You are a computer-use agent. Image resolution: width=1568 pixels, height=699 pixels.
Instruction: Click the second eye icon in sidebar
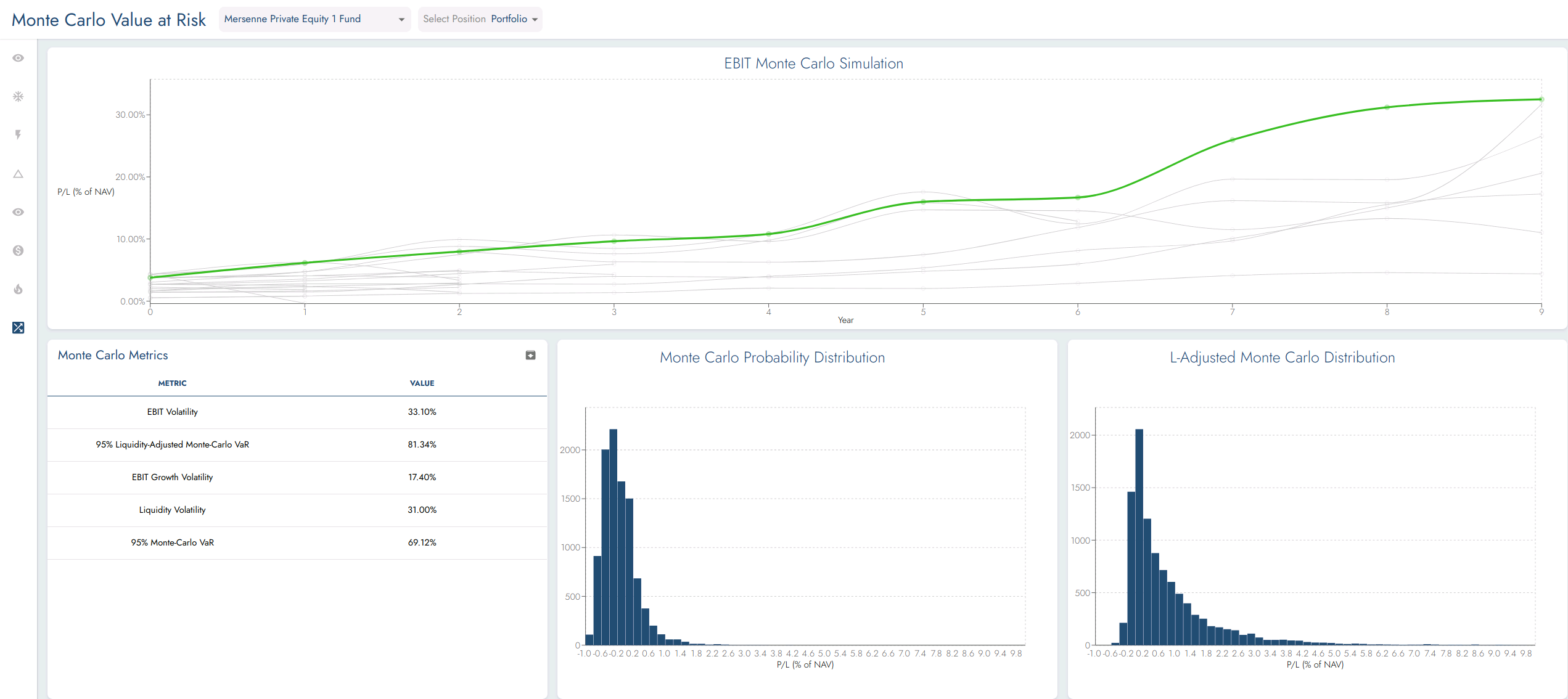18,212
